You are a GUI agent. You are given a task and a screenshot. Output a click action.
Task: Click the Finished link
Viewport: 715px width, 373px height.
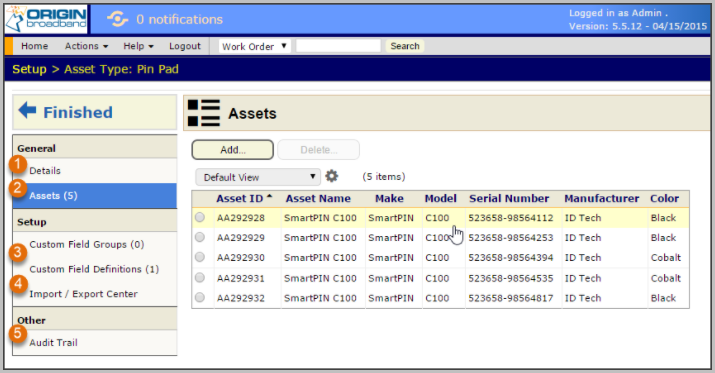pos(78,112)
